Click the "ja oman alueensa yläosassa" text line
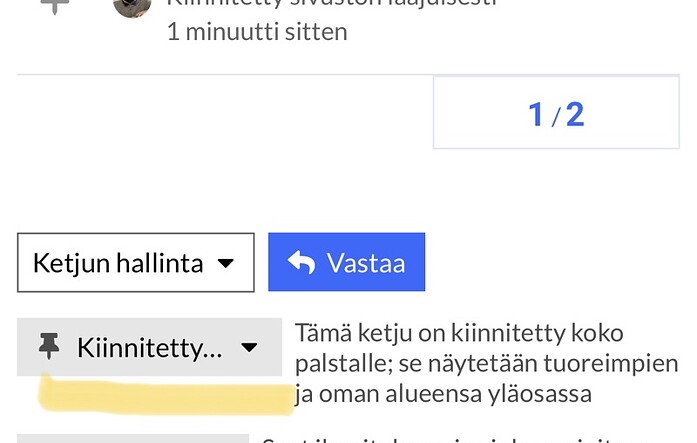 (444, 394)
